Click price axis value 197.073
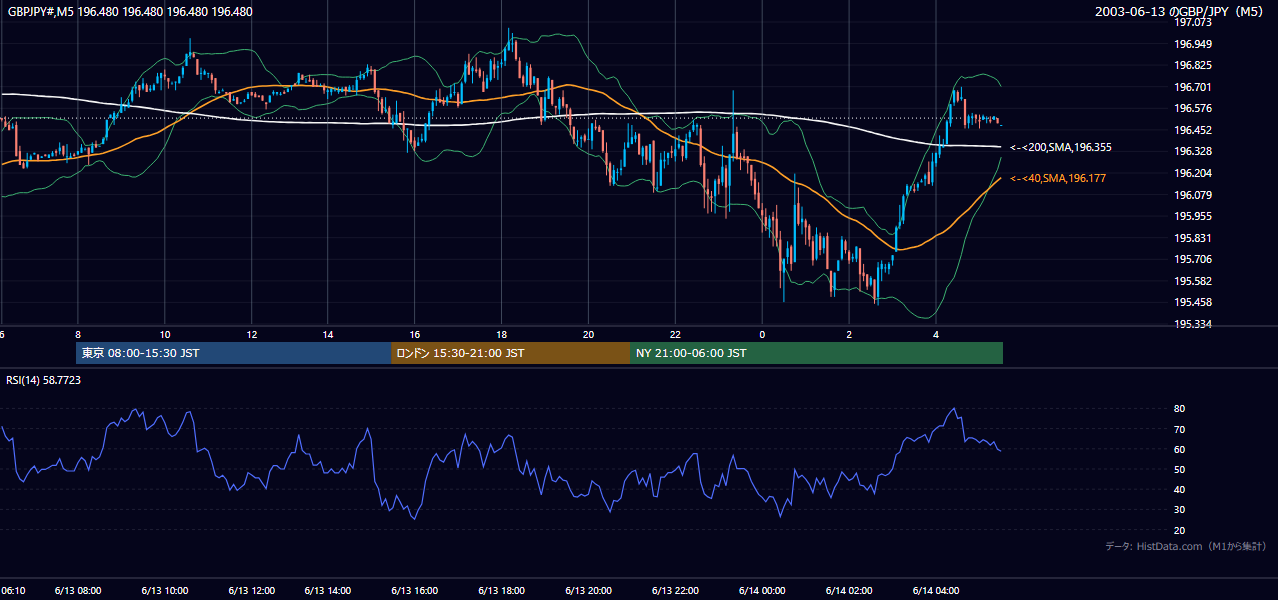 [1195, 22]
